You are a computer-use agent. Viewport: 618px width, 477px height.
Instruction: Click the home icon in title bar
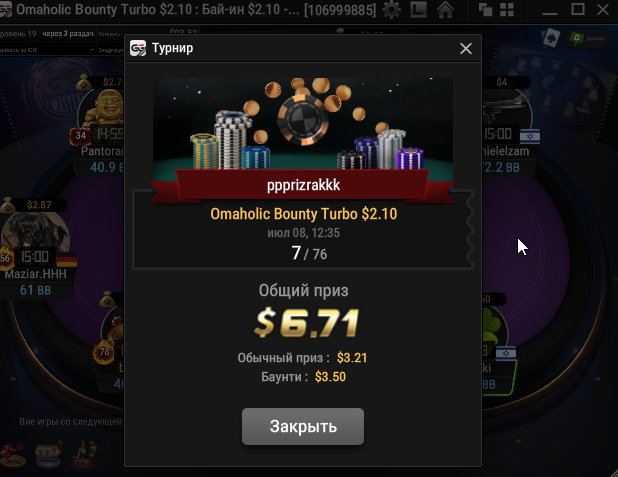pos(445,9)
